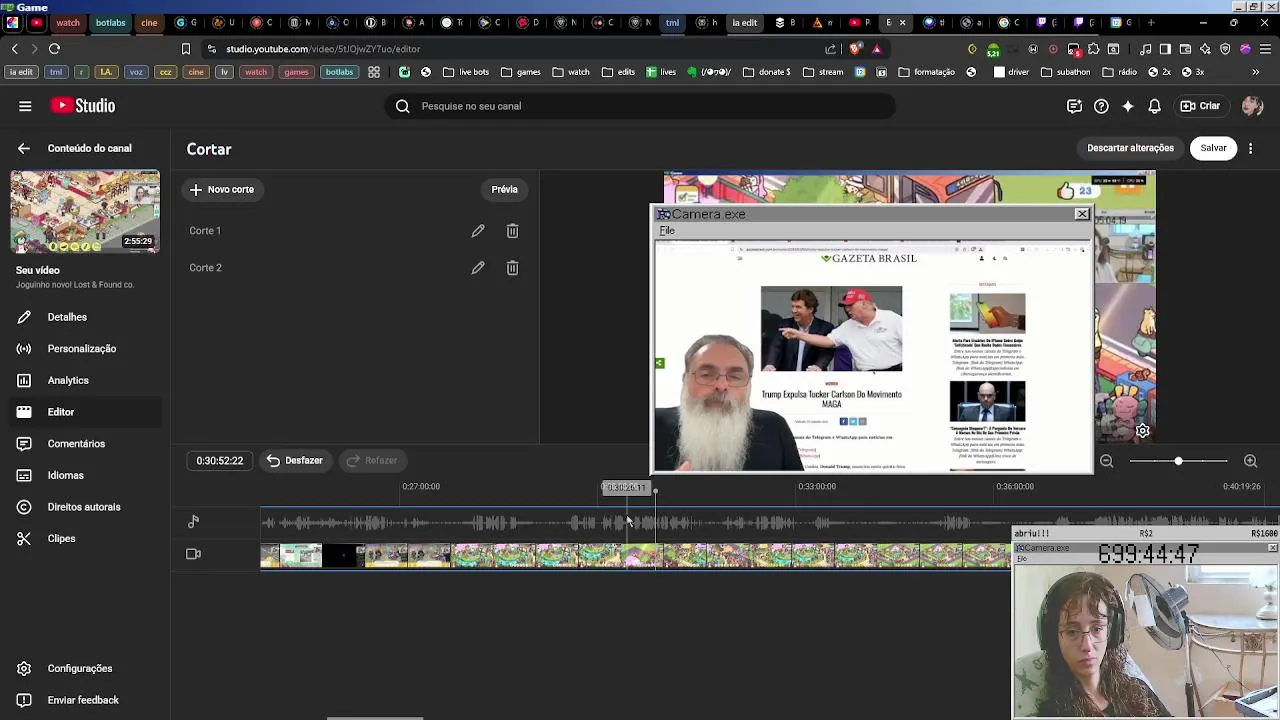Edit Corte 2 with pencil icon
The height and width of the screenshot is (720, 1280).
tap(478, 268)
